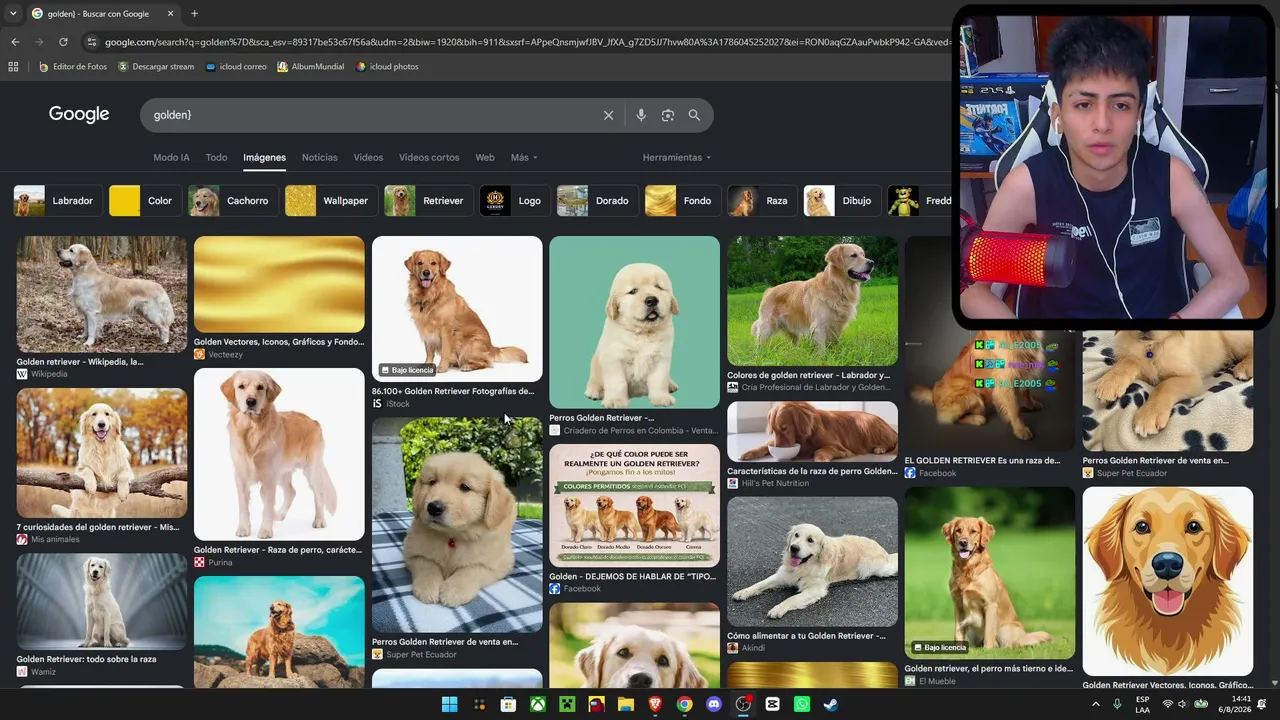Open Google Lens image search icon

point(668,115)
